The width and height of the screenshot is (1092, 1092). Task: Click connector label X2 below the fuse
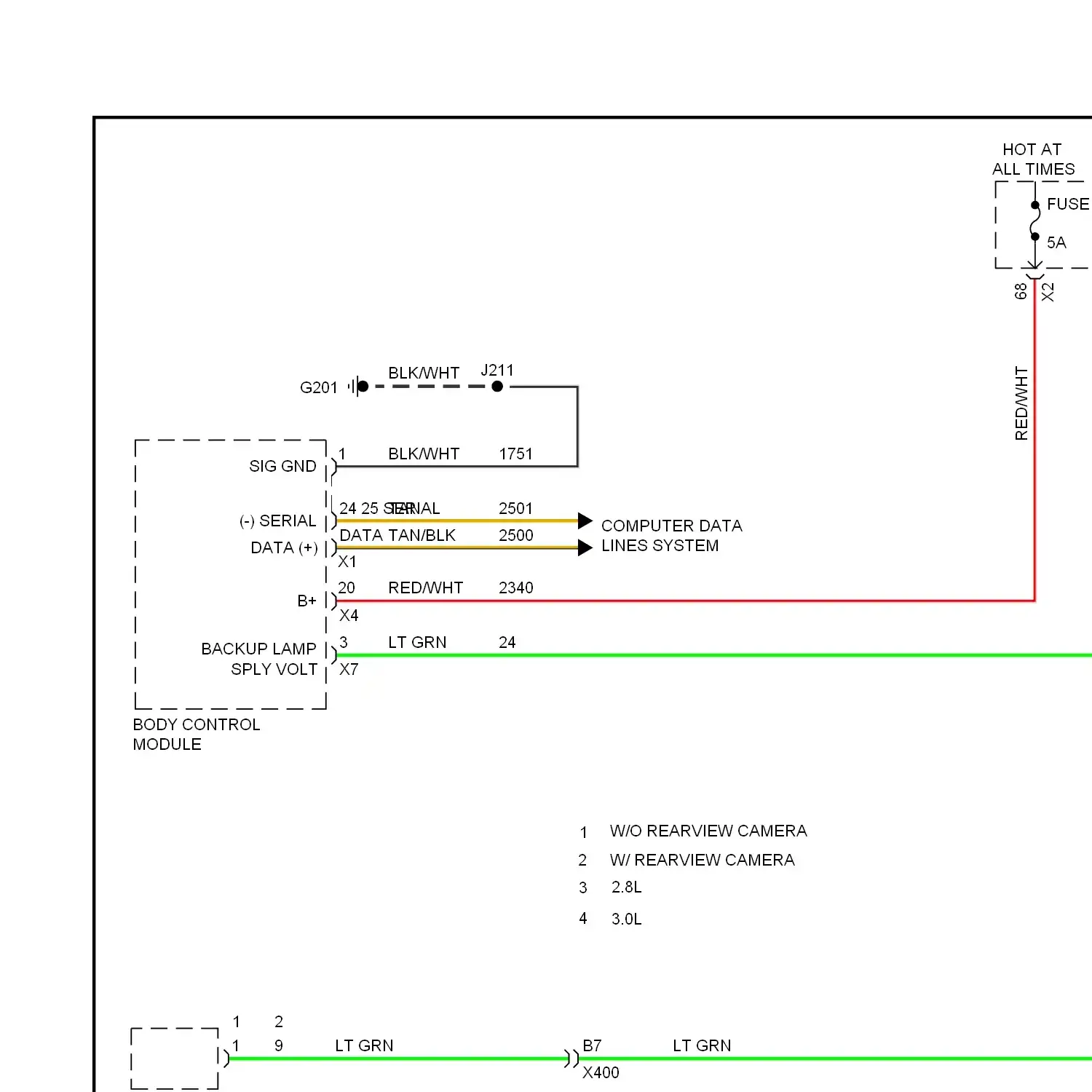[1048, 293]
